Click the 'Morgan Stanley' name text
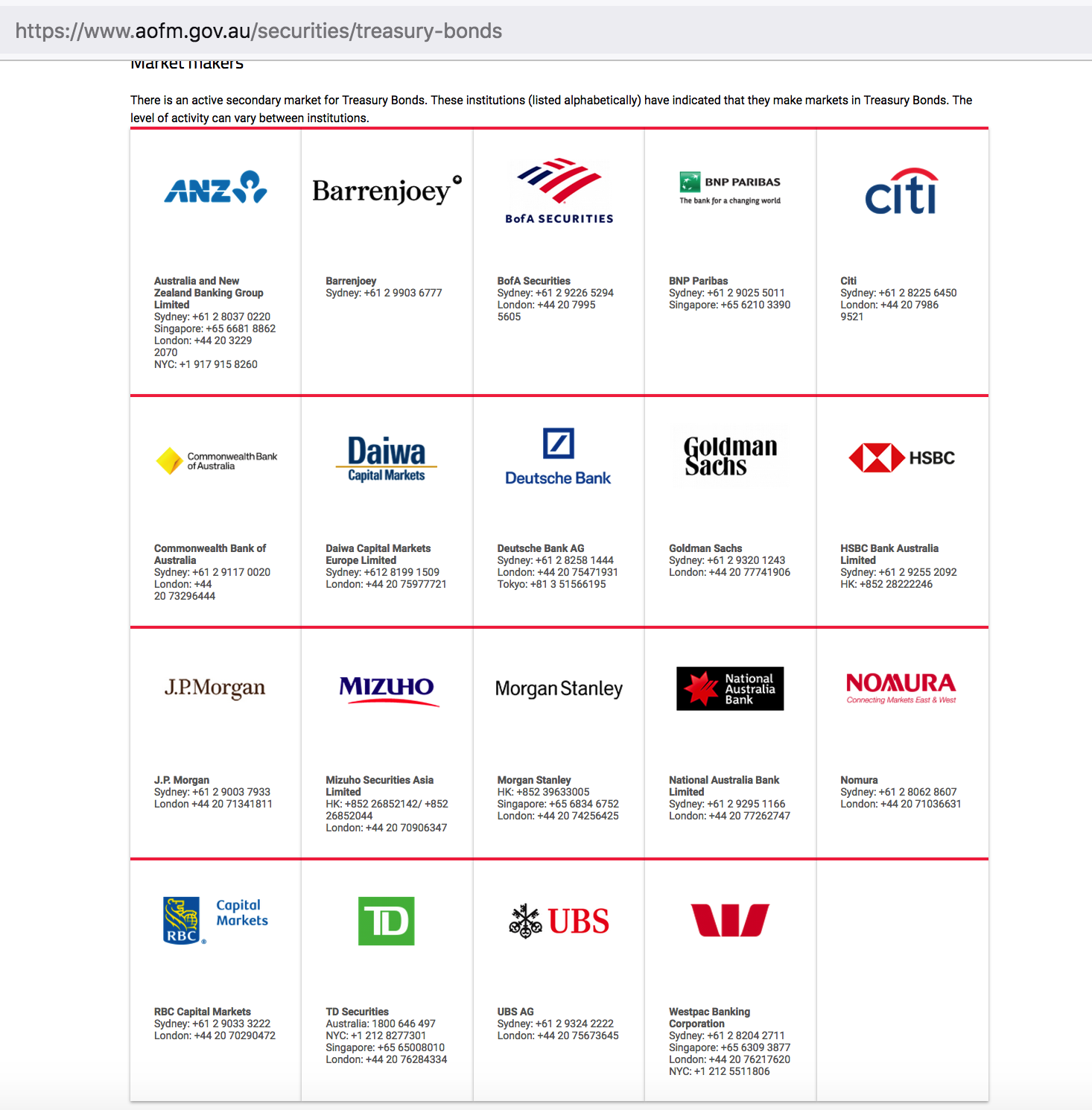Screen dimensions: 1092x1110 click(534, 780)
